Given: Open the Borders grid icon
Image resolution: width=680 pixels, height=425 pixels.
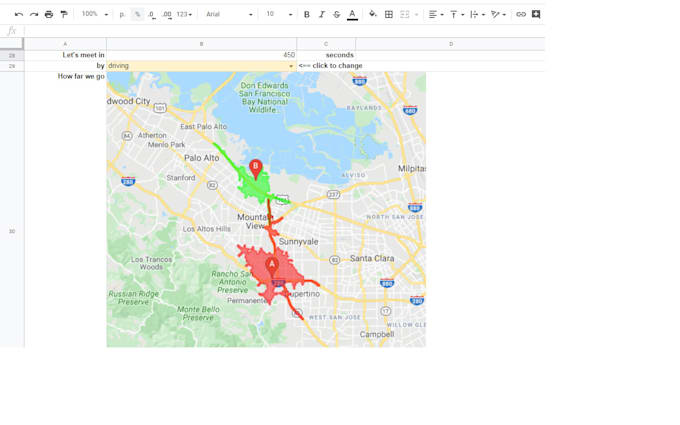Looking at the screenshot, I should 389,14.
